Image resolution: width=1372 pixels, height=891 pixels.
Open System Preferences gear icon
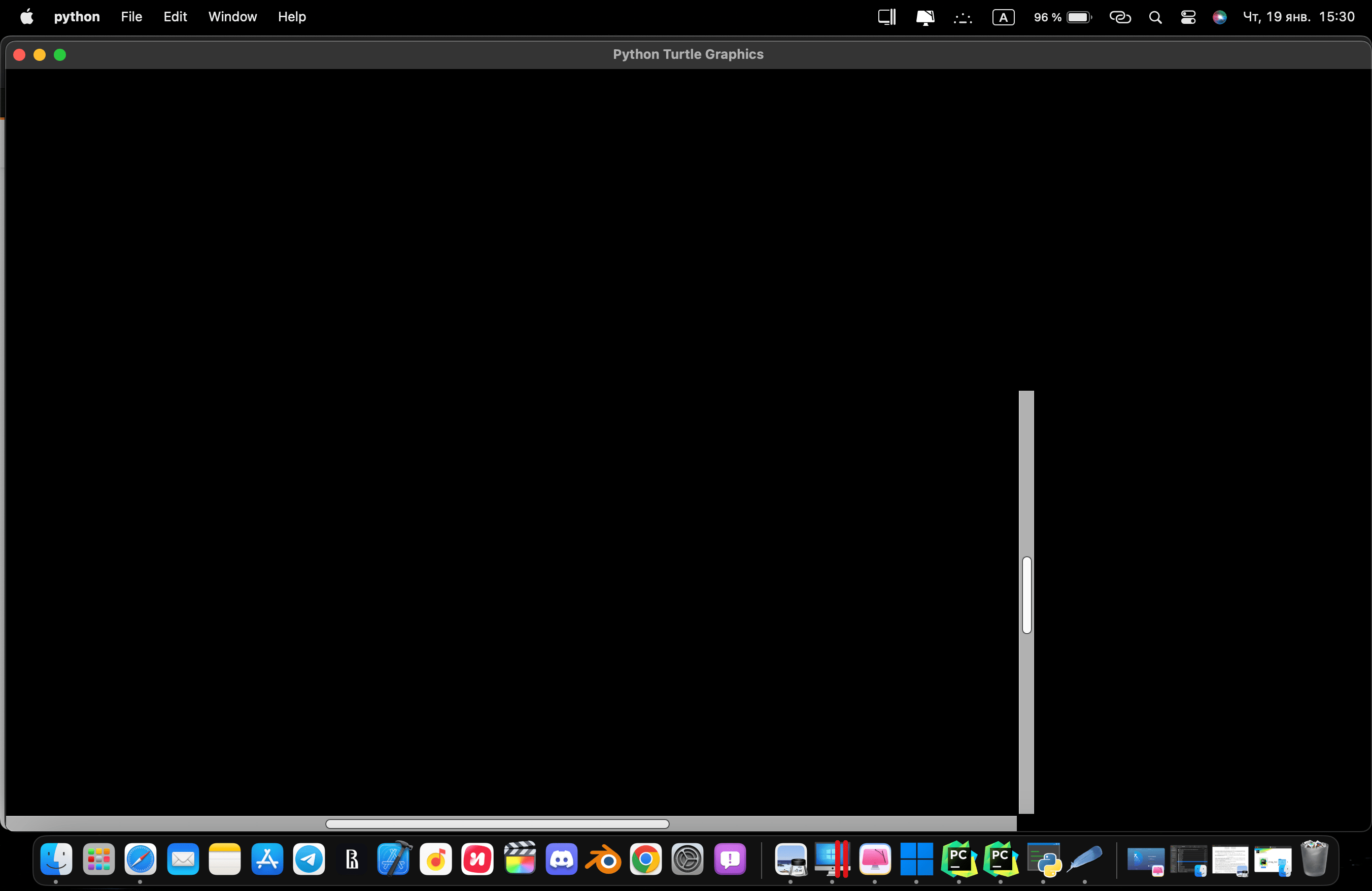pyautogui.click(x=688, y=860)
